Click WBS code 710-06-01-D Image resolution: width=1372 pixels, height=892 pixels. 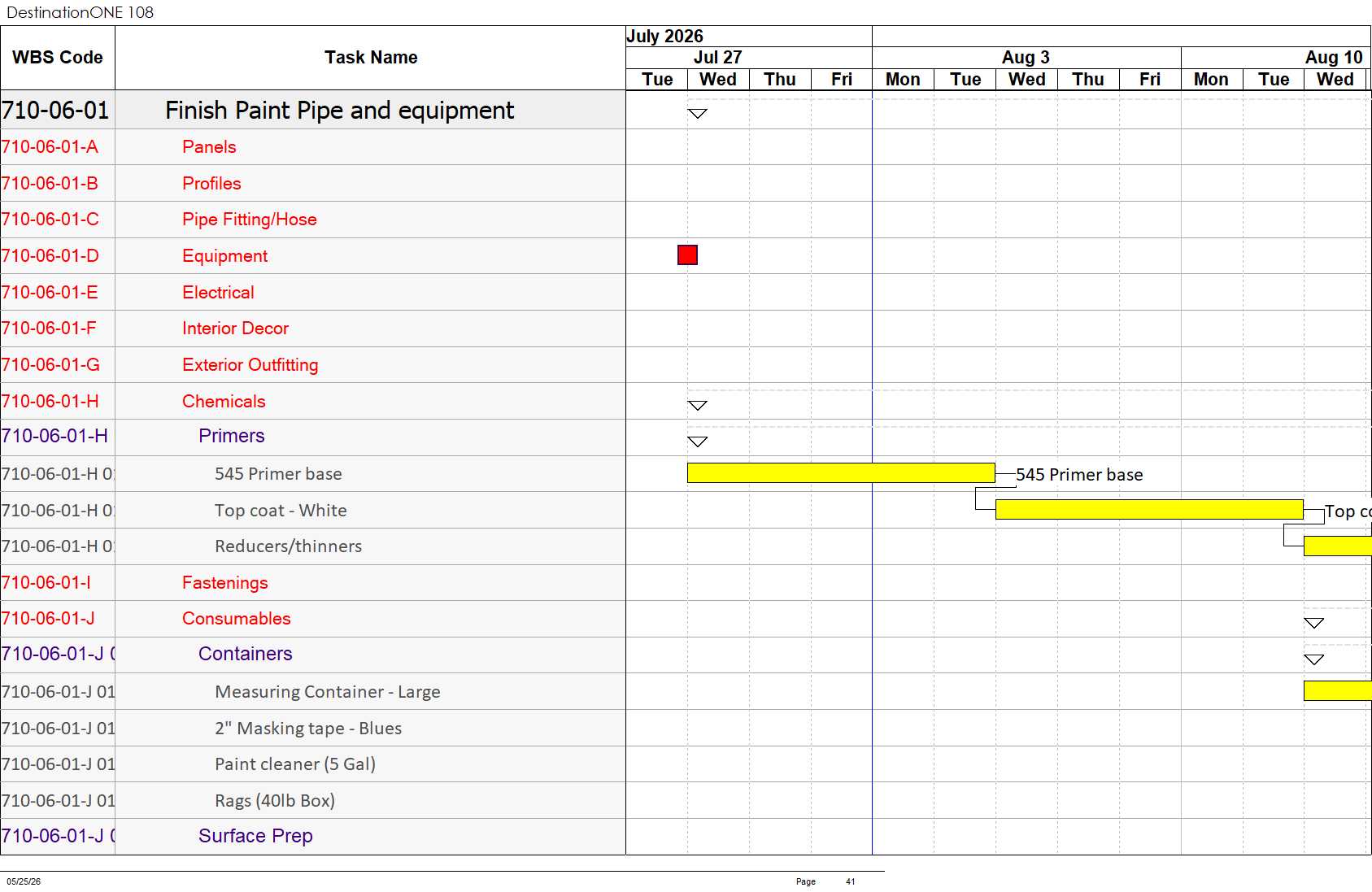50,256
